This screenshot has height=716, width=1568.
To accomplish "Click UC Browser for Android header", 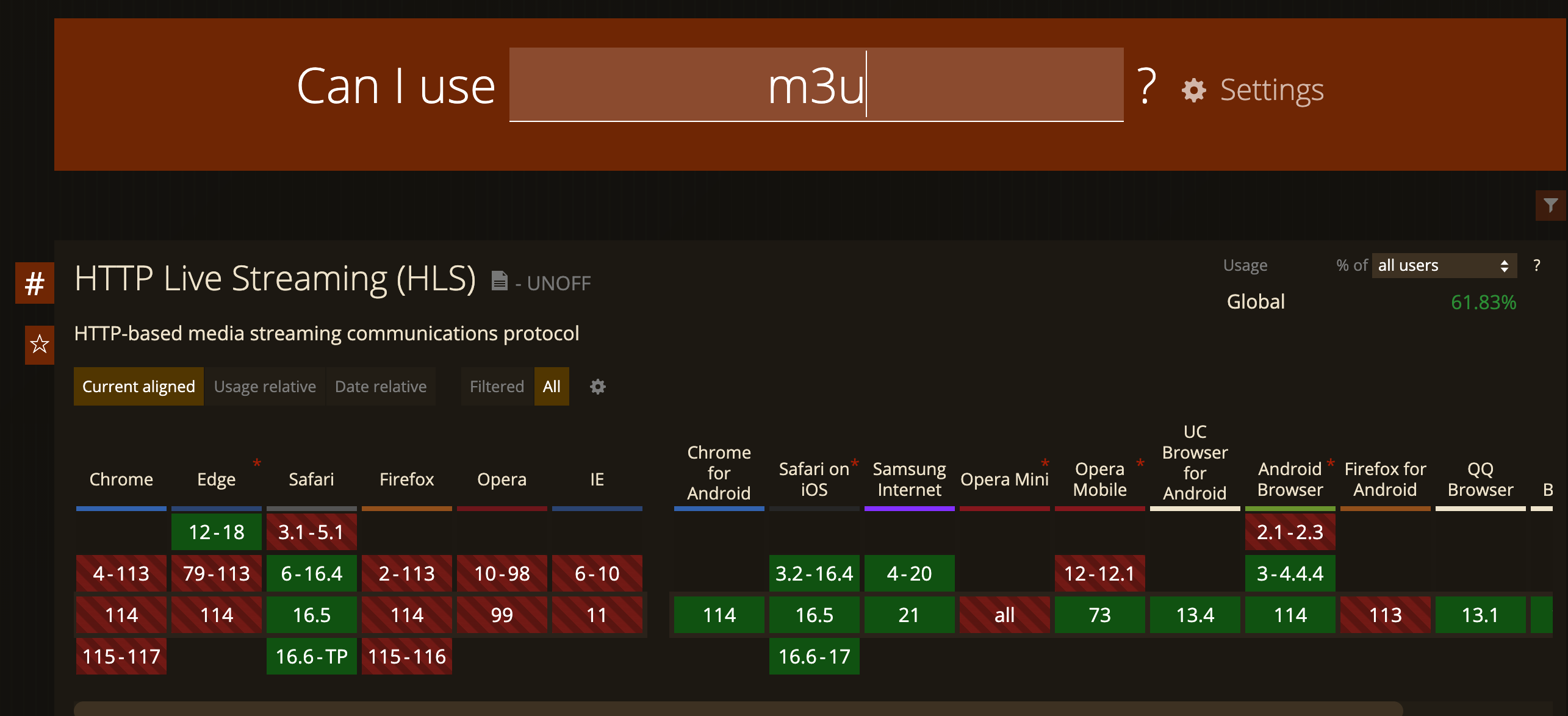I will pos(1195,462).
